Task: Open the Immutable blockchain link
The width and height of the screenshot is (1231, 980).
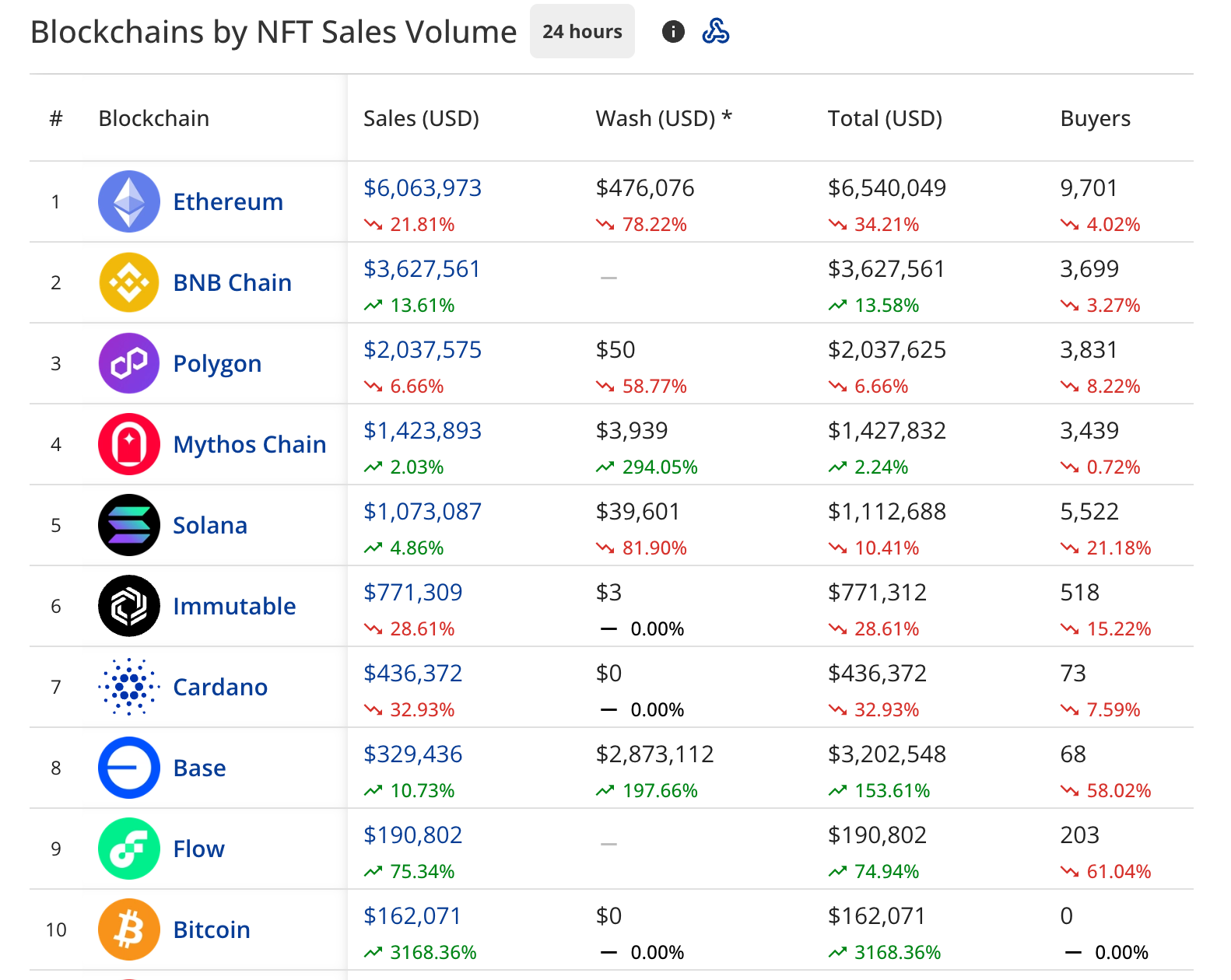Action: (234, 606)
